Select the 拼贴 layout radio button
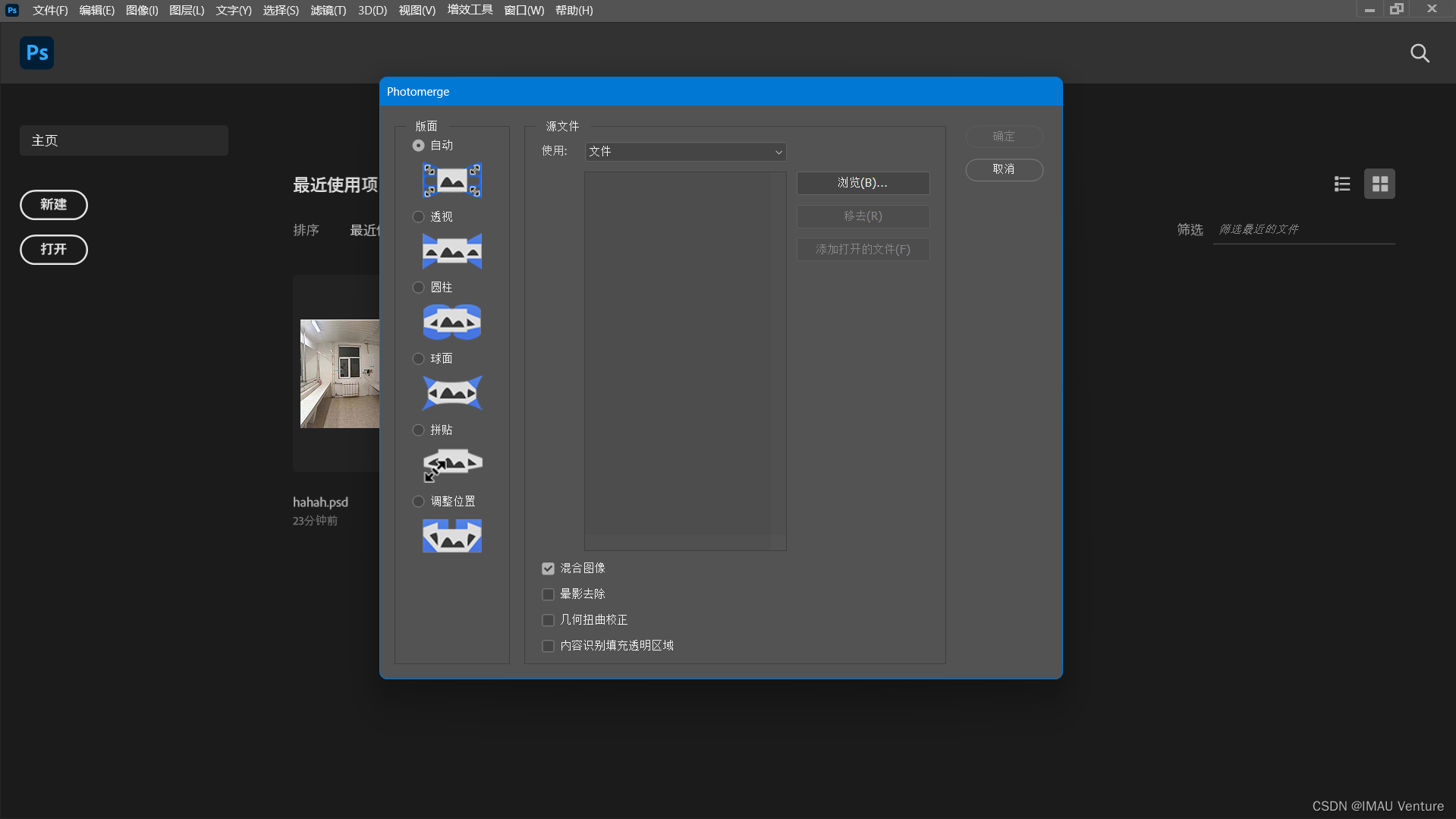The image size is (1456, 819). [418, 430]
